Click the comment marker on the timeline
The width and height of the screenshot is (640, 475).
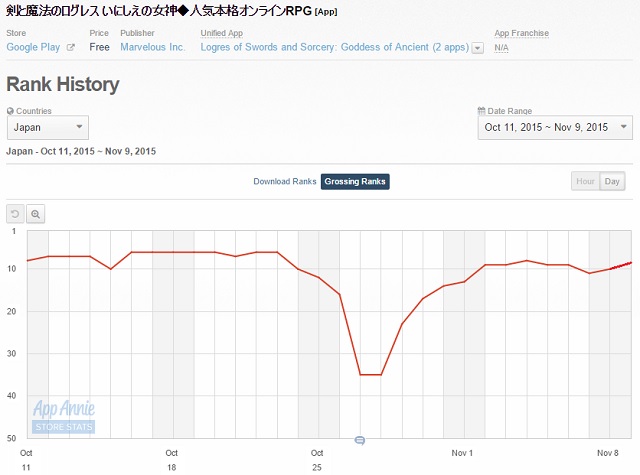point(360,440)
